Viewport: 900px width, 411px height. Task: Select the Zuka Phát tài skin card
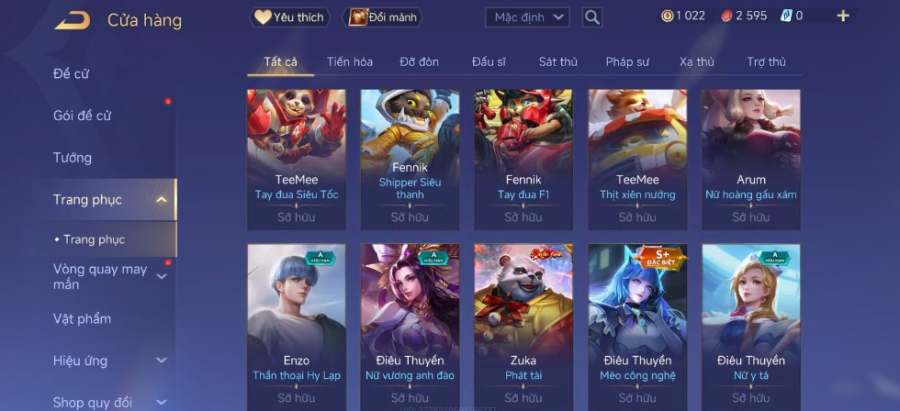click(523, 327)
